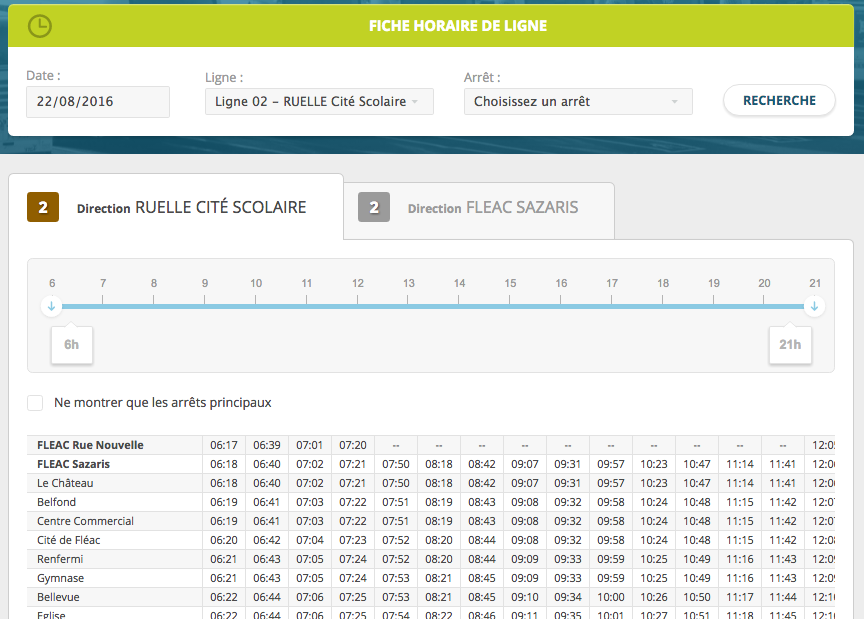The height and width of the screenshot is (619, 864).
Task: Click the 06:17 departure time cell
Action: coord(224,445)
